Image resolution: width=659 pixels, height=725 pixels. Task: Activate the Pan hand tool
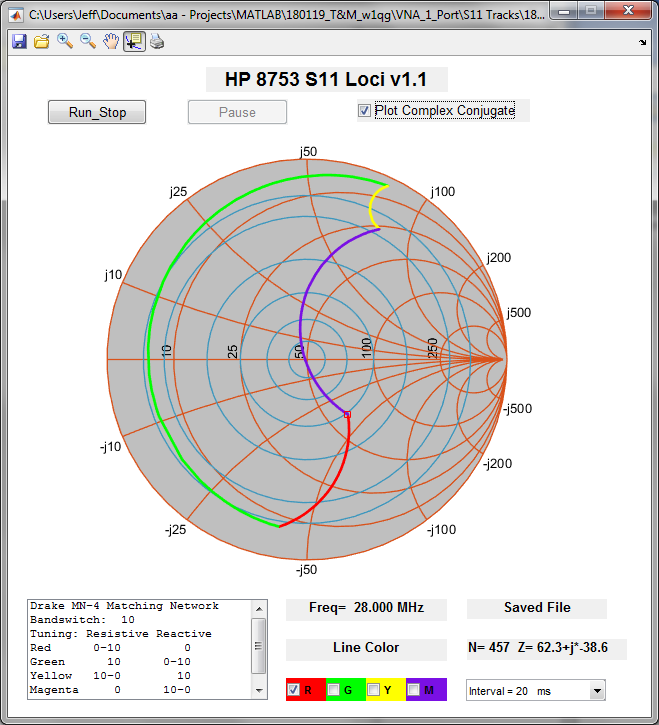tap(111, 42)
